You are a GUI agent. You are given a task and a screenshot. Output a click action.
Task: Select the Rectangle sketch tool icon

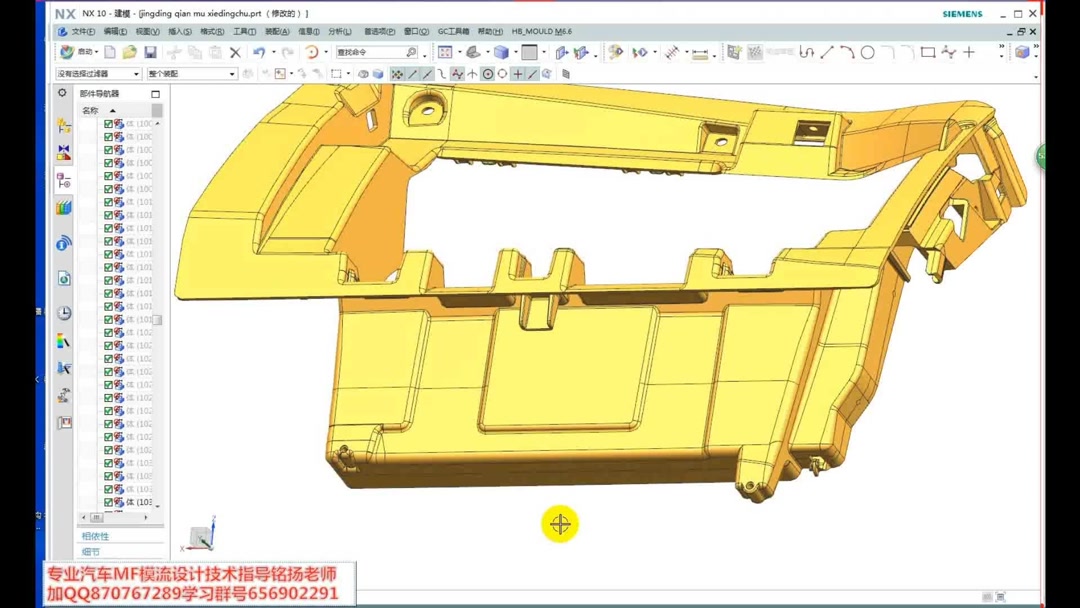tap(928, 52)
